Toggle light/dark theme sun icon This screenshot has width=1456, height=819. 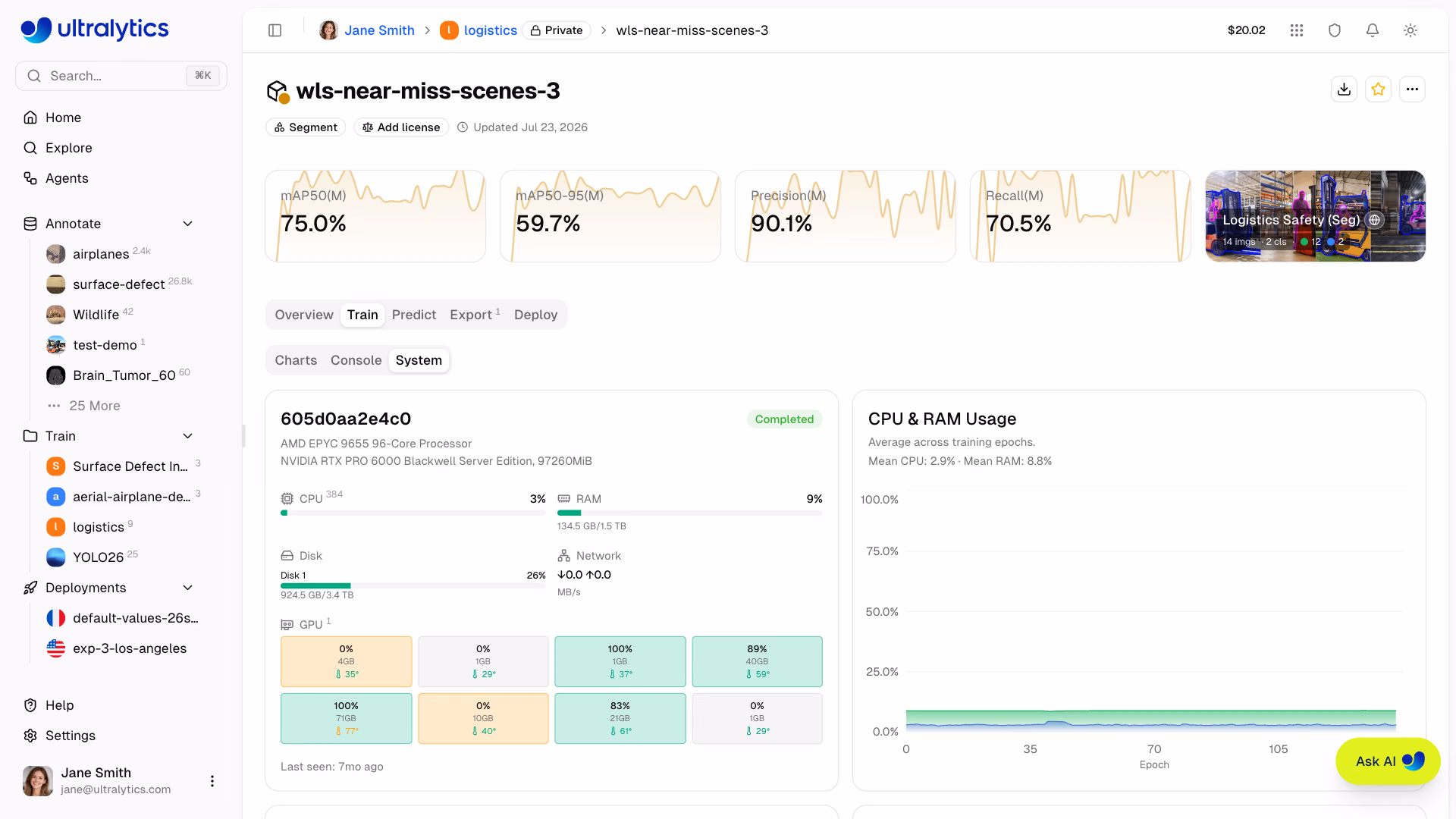[1410, 30]
